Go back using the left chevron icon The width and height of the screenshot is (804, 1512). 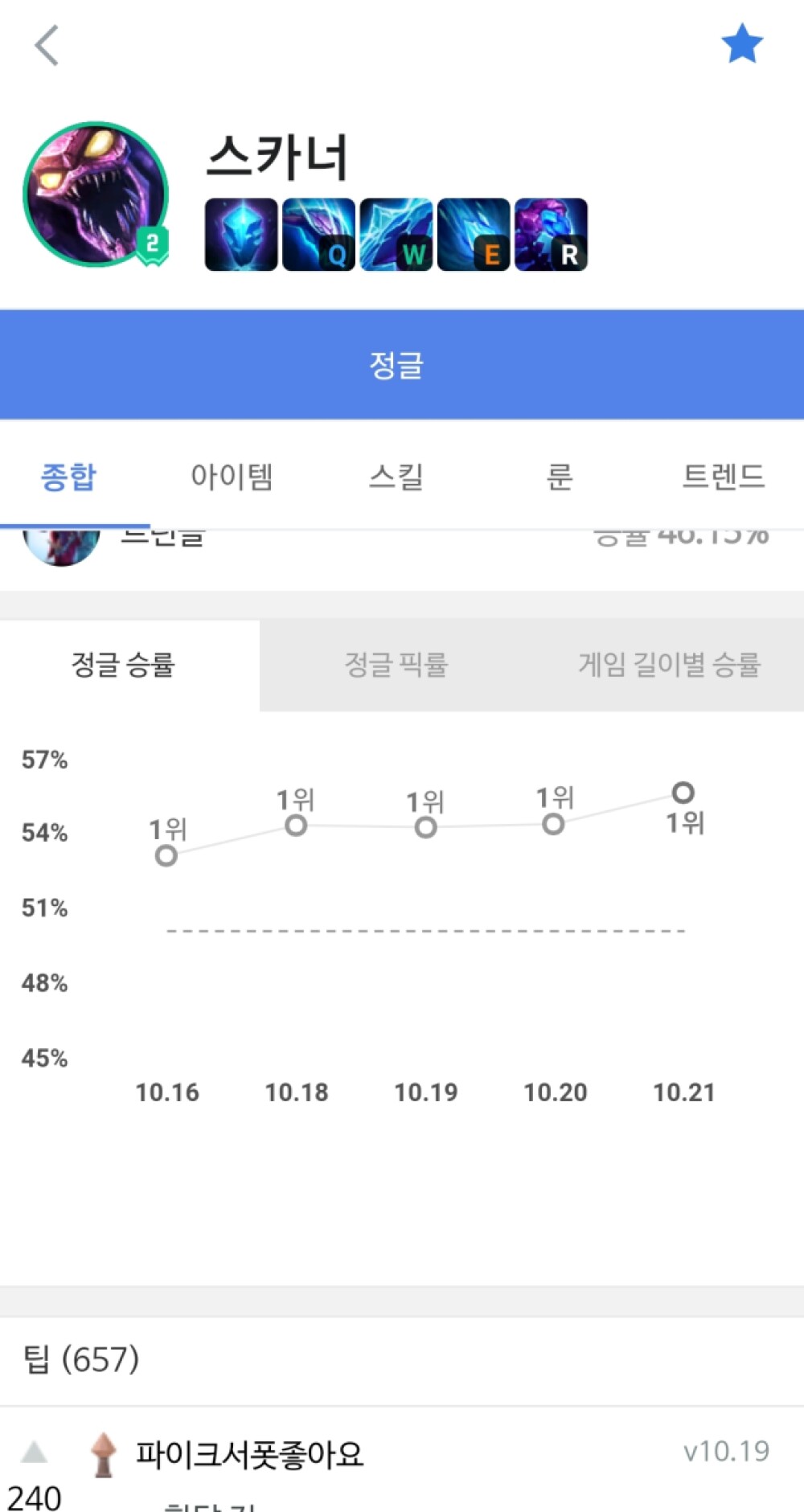pos(47,45)
